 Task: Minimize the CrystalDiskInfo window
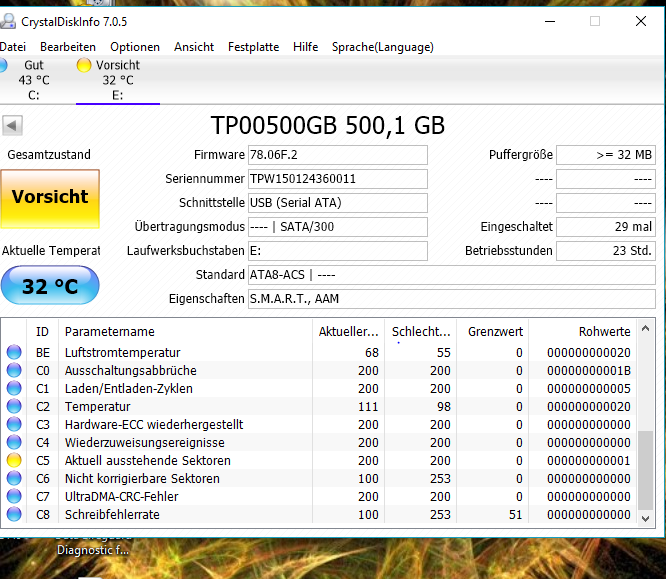[550, 21]
